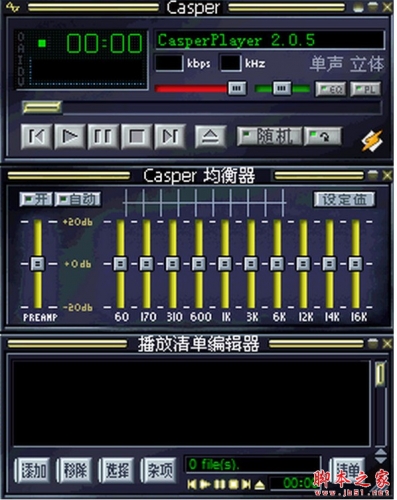Click the 310 Hz band slider handle
Image resolution: width=397 pixels, height=500 pixels.
[173, 264]
